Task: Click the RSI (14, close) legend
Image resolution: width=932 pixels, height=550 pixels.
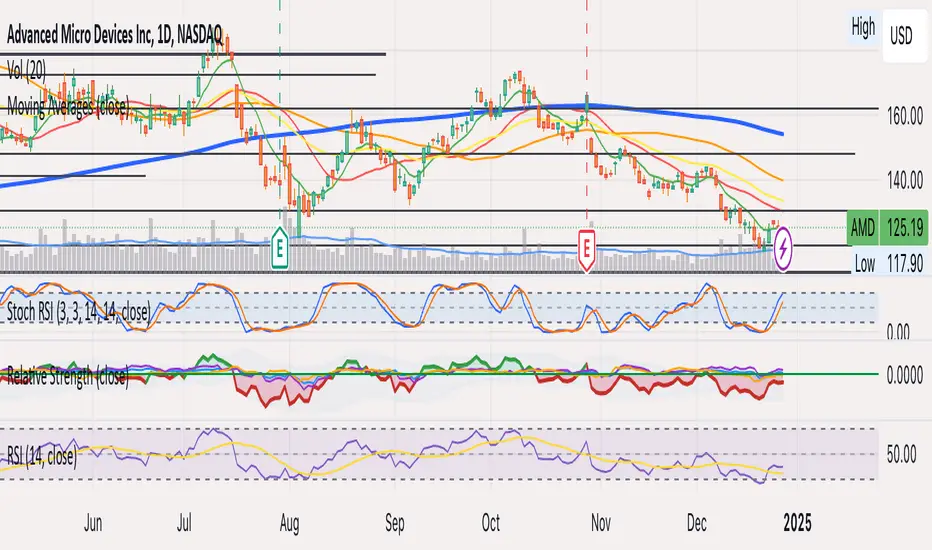Action: click(x=42, y=456)
